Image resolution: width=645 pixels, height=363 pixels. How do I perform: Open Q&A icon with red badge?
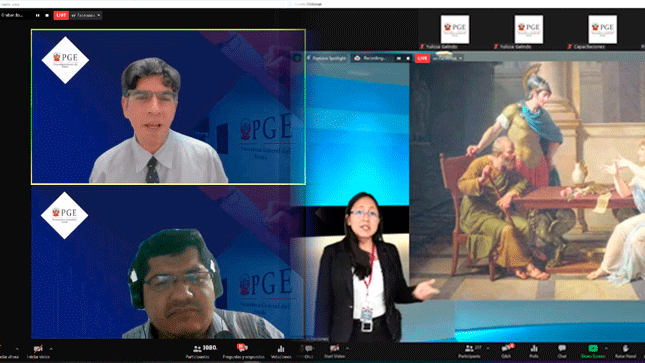point(506,351)
